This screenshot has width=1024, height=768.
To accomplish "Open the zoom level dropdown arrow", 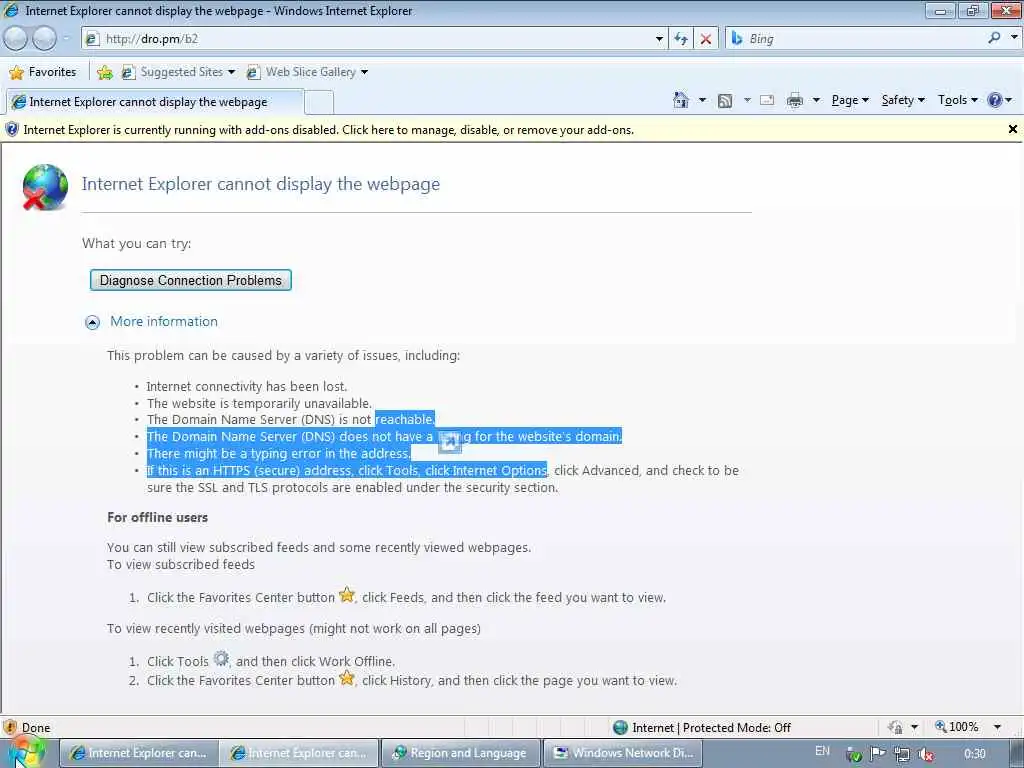I will [997, 727].
